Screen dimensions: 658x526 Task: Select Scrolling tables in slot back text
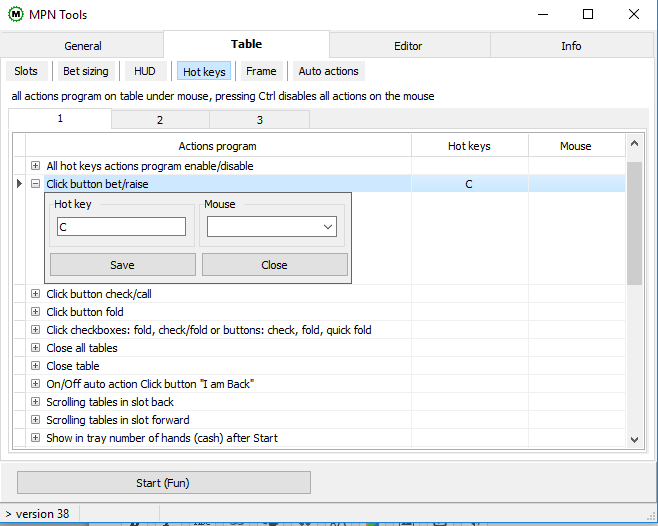pos(110,402)
